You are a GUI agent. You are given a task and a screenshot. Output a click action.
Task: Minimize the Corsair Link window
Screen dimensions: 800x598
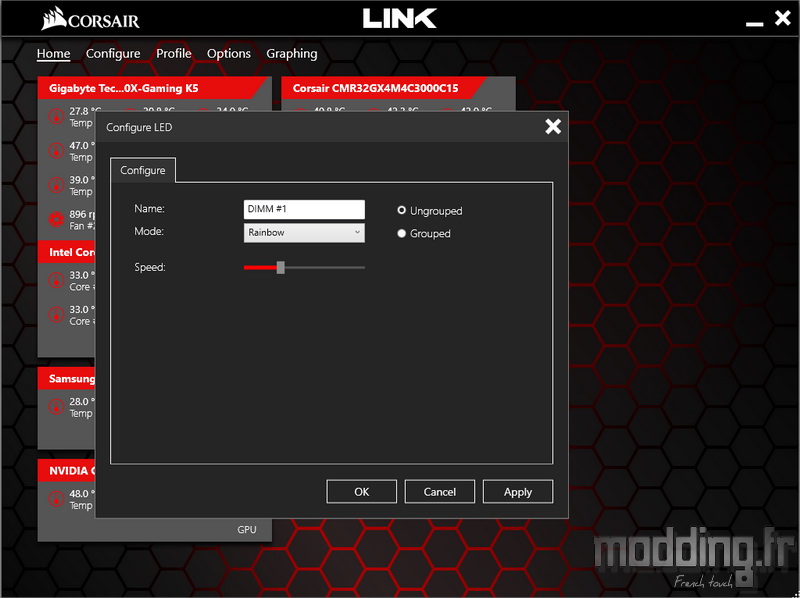[755, 23]
